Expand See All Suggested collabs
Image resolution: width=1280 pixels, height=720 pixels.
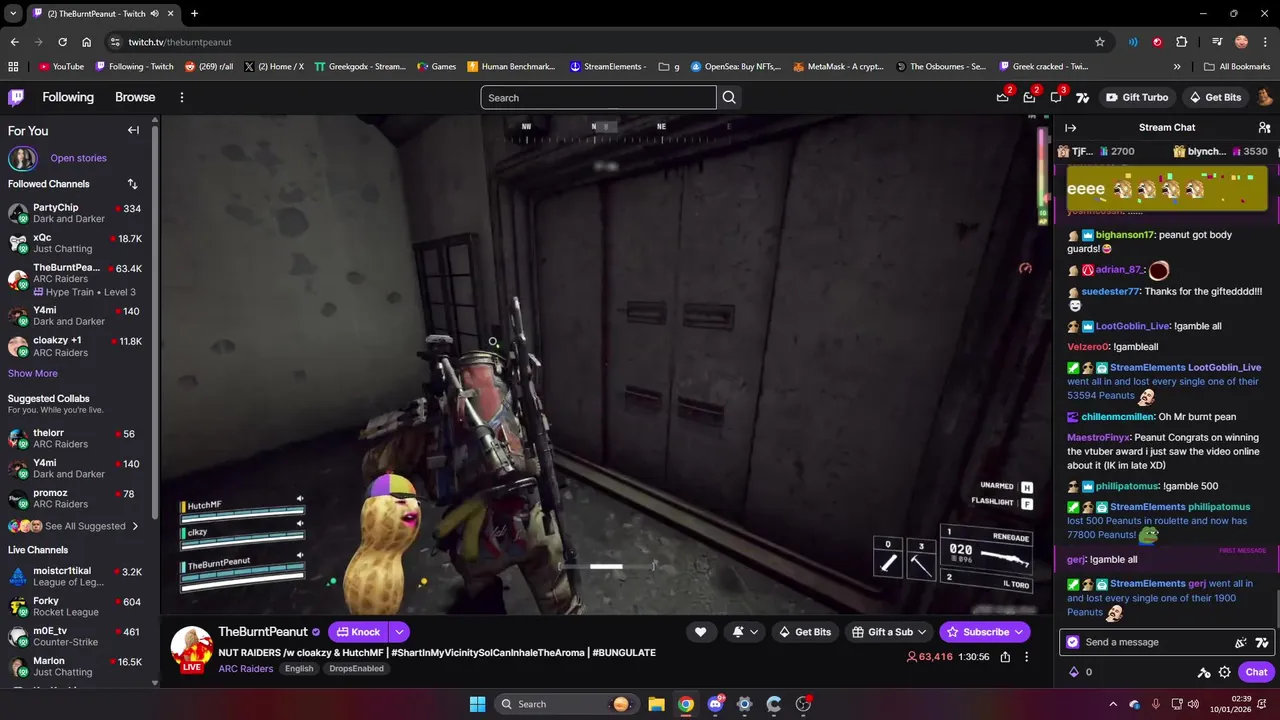click(72, 526)
